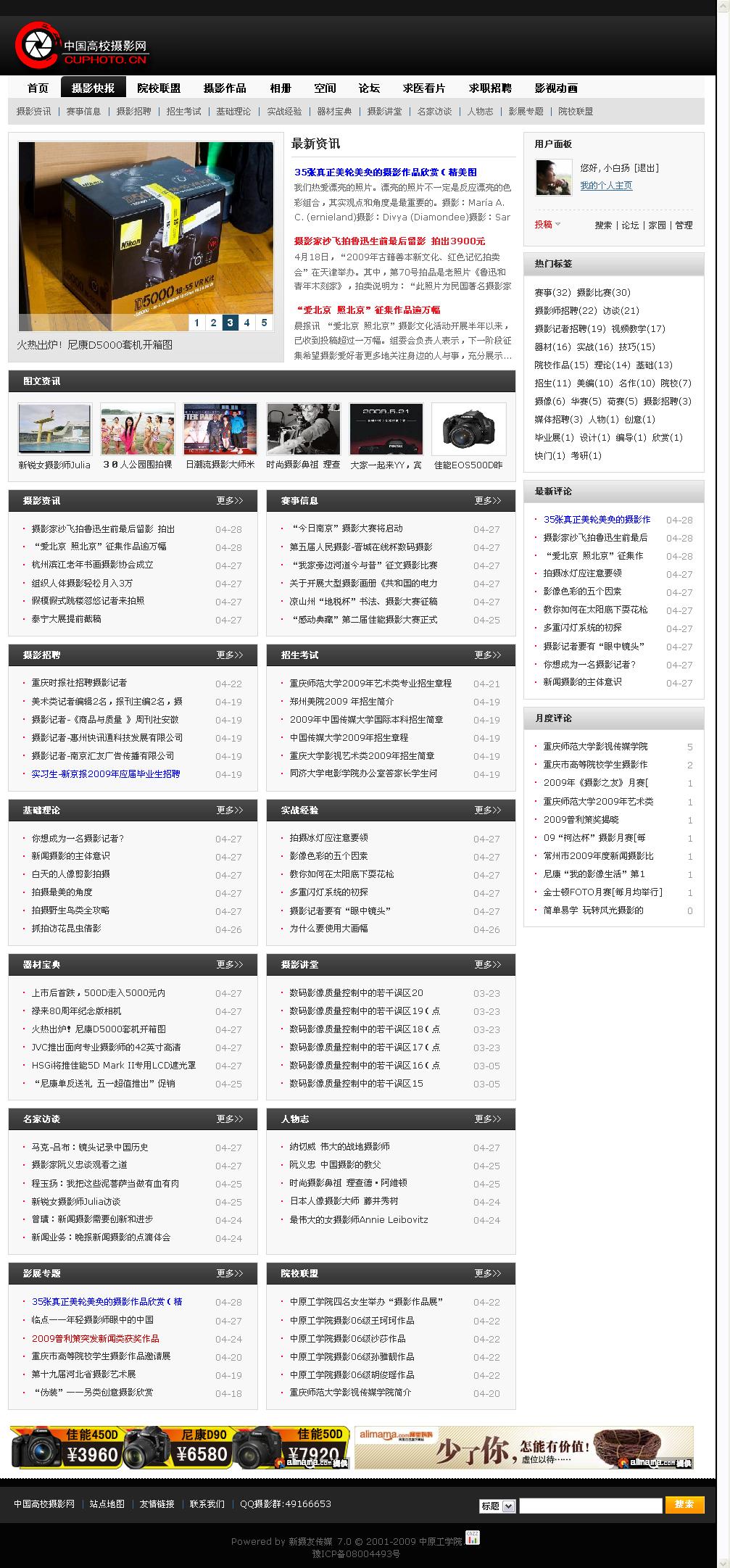This screenshot has height=1568, width=730.
Task: Click the alimama 少了你 banner ad
Action: 523,1447
